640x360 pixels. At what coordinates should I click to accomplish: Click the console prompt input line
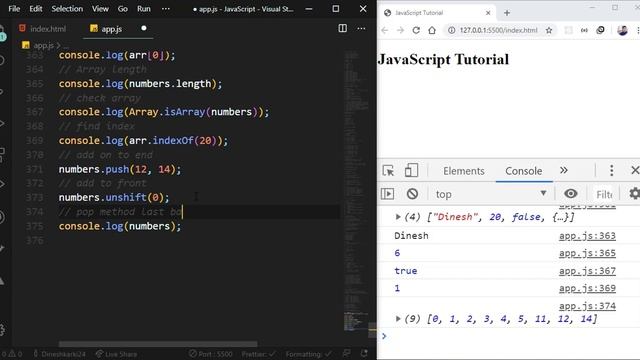(x=510, y=336)
